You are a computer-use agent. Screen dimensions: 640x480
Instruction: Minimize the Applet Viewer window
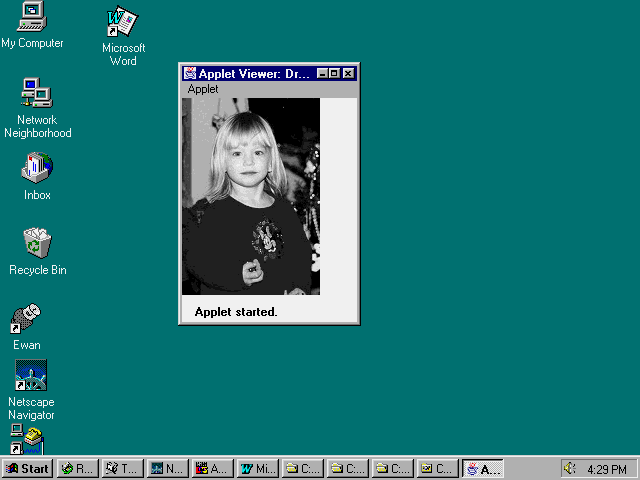(x=322, y=73)
